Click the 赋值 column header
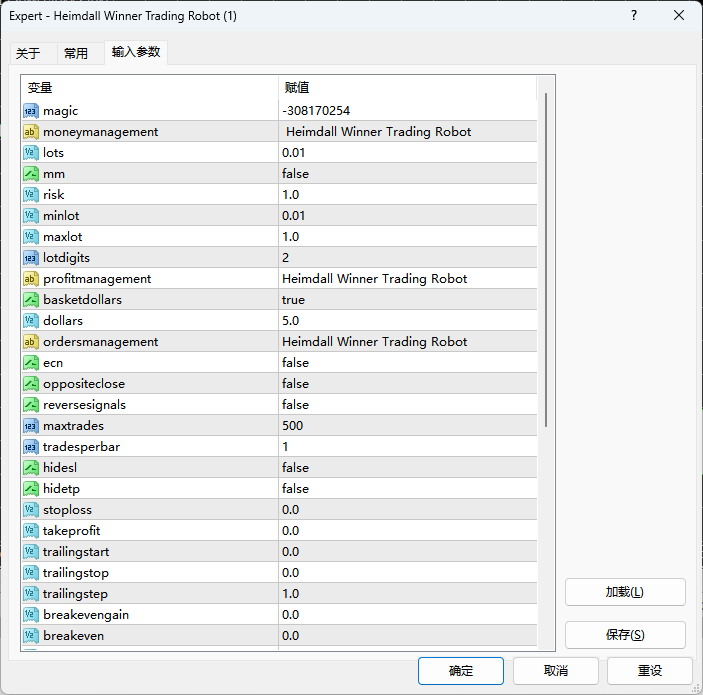703x695 pixels. click(297, 88)
